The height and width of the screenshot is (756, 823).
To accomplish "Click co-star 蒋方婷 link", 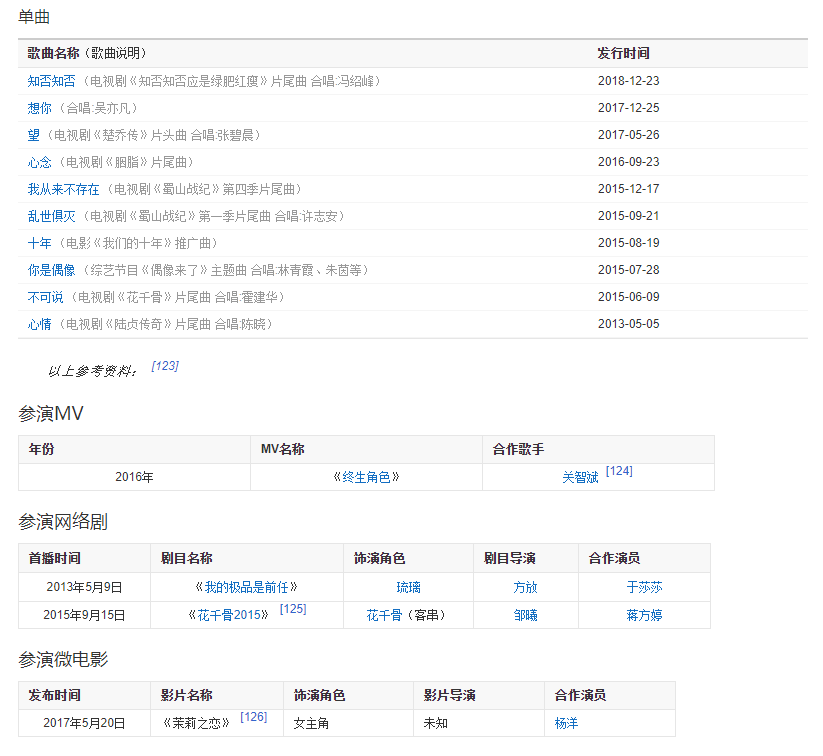I will point(644,615).
